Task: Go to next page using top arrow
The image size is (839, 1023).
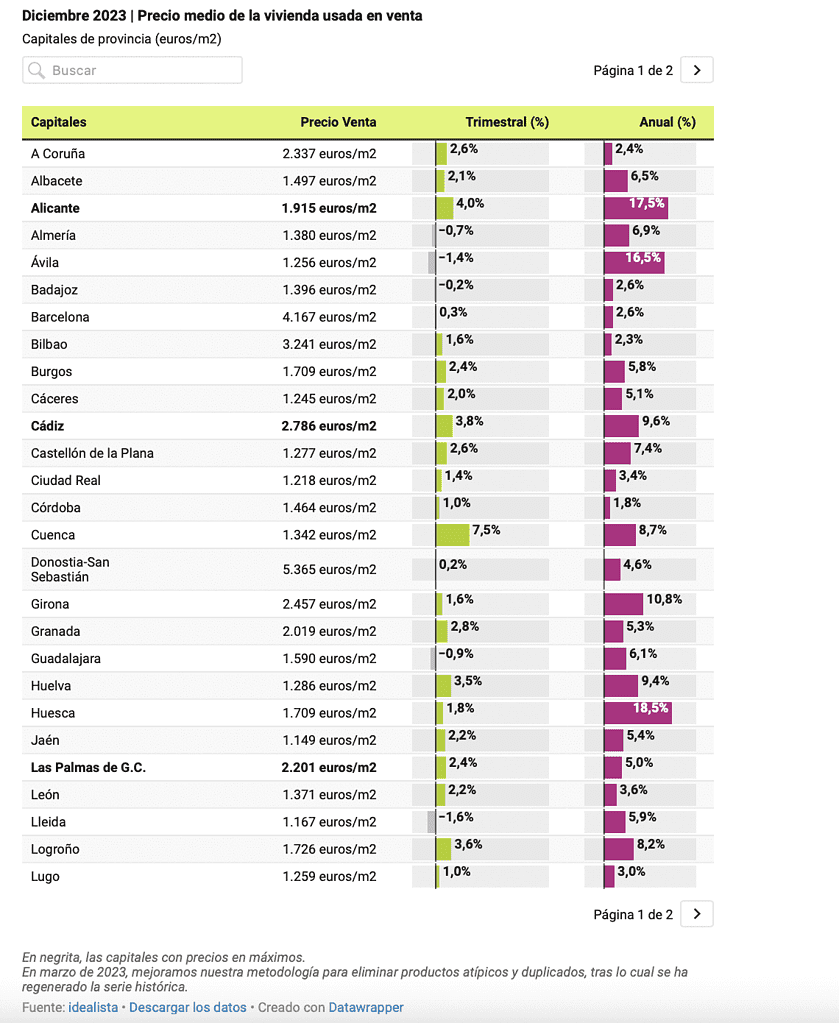Action: click(697, 70)
